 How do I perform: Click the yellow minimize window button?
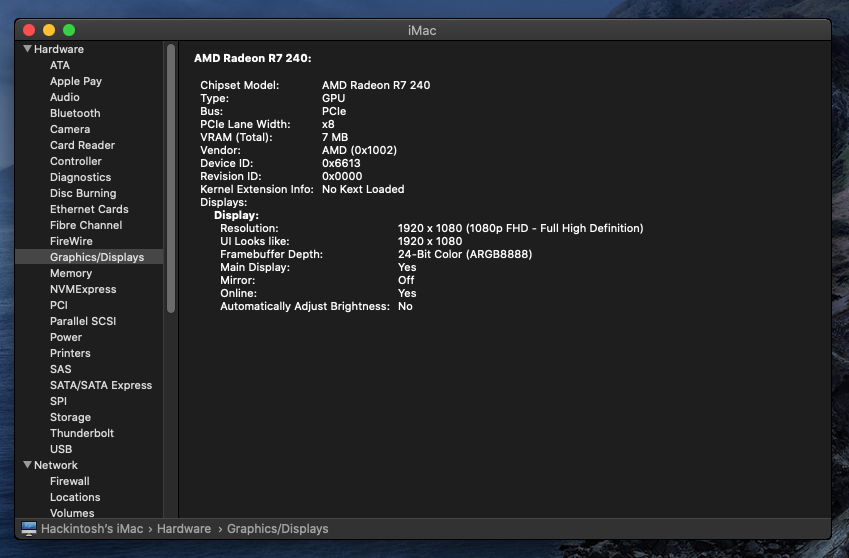click(49, 30)
